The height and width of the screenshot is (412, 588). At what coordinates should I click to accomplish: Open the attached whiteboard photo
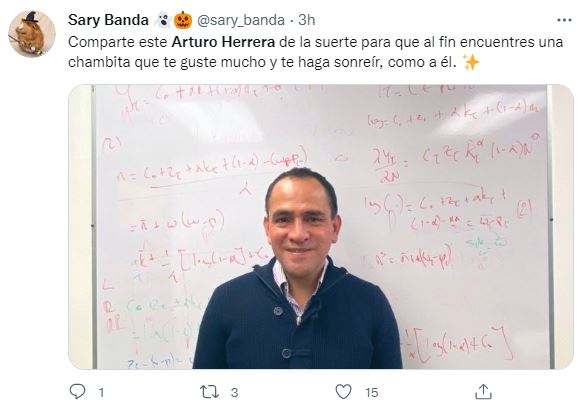[321, 227]
